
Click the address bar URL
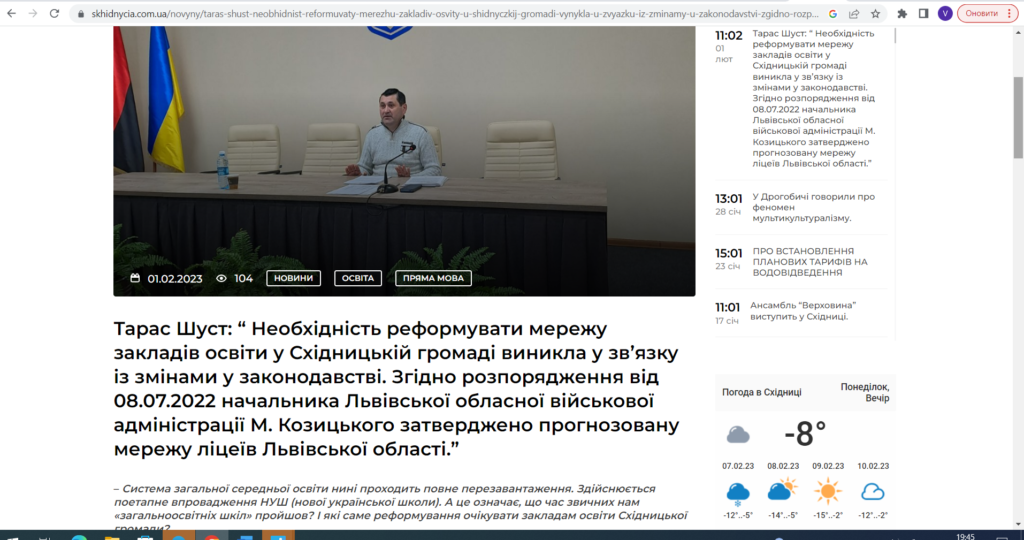point(455,14)
